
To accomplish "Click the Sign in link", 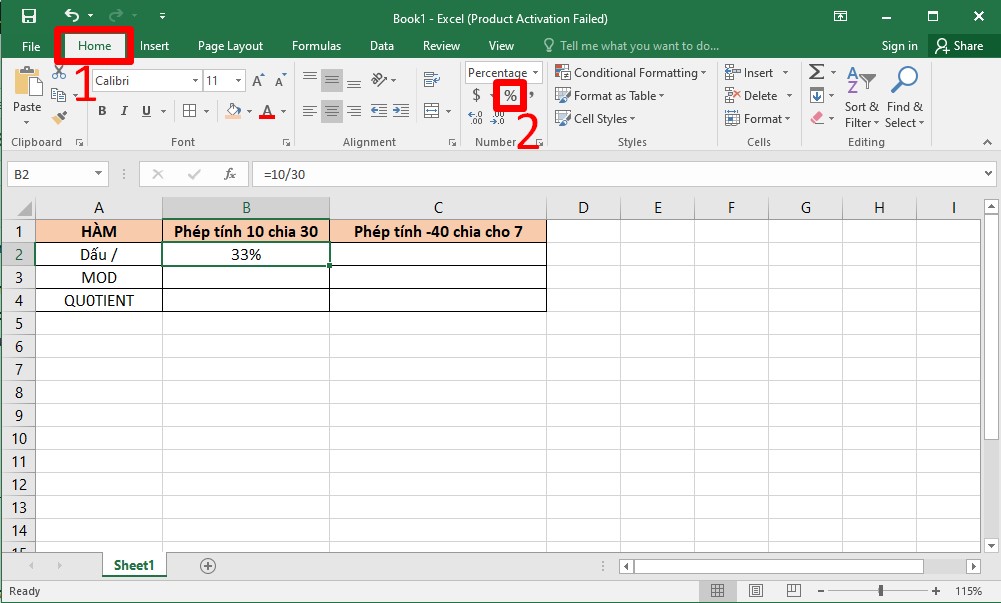I will 898,45.
